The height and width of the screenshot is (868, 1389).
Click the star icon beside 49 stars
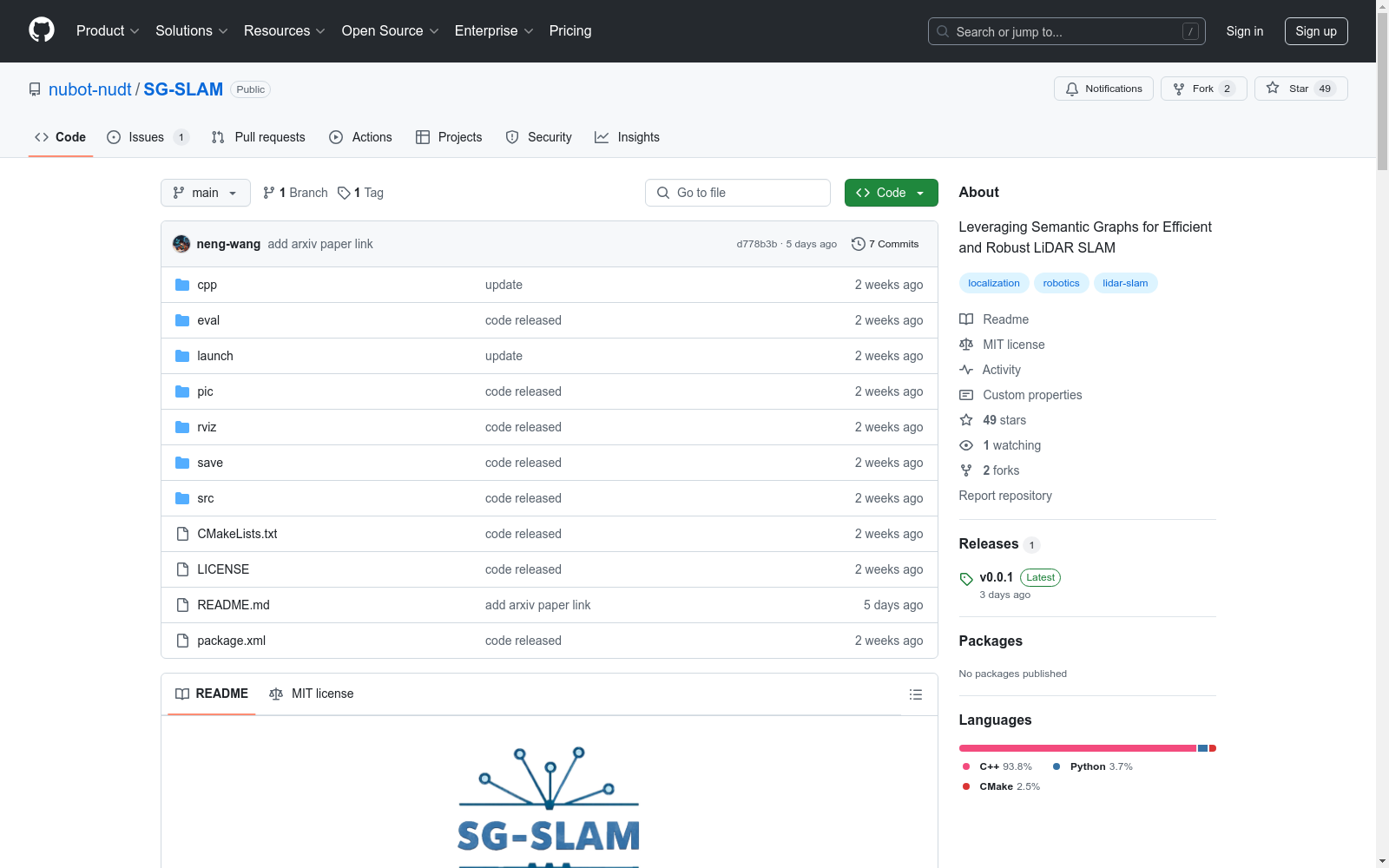tap(966, 420)
